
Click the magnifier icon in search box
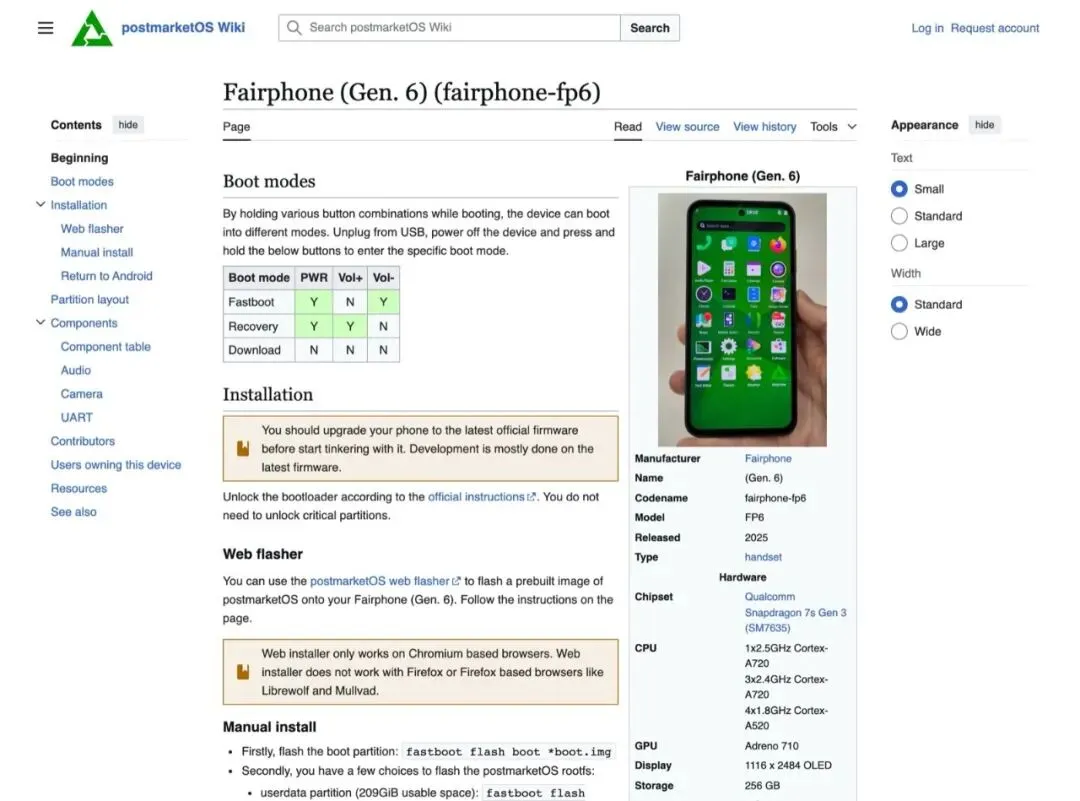click(x=294, y=28)
